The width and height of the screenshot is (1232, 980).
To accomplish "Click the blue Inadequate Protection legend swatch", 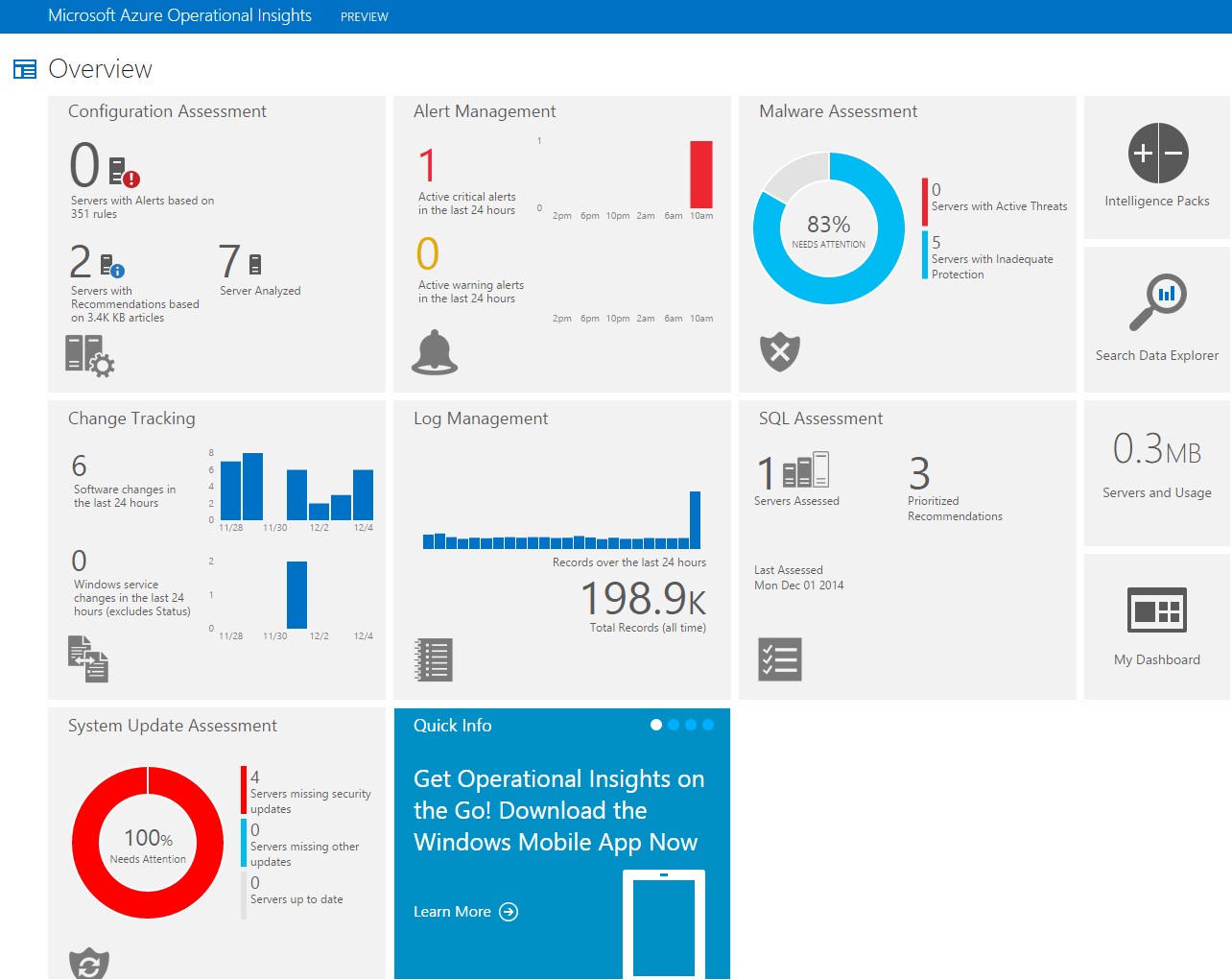I will [925, 255].
